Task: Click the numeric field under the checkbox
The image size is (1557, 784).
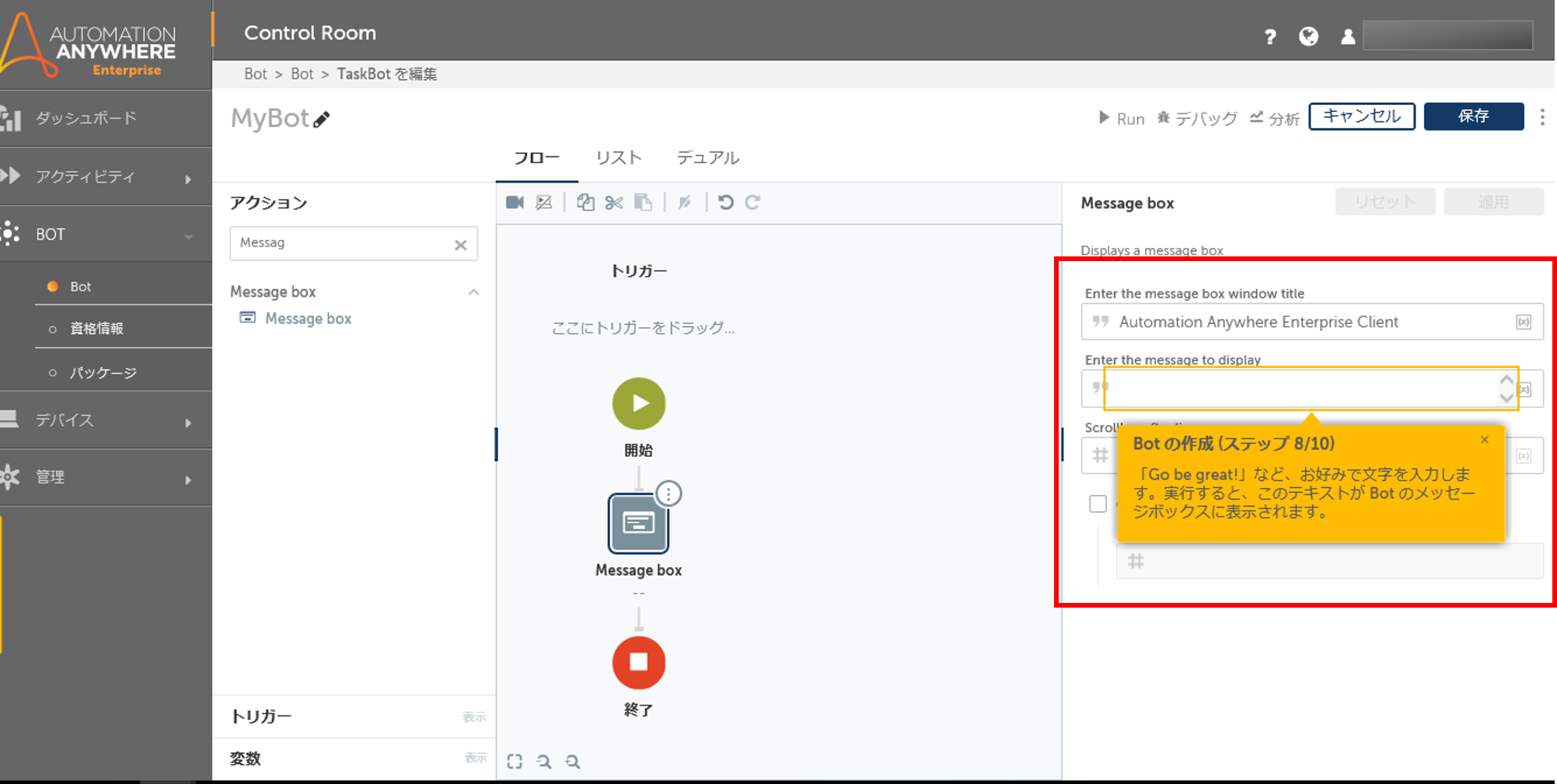Action: pos(1329,561)
